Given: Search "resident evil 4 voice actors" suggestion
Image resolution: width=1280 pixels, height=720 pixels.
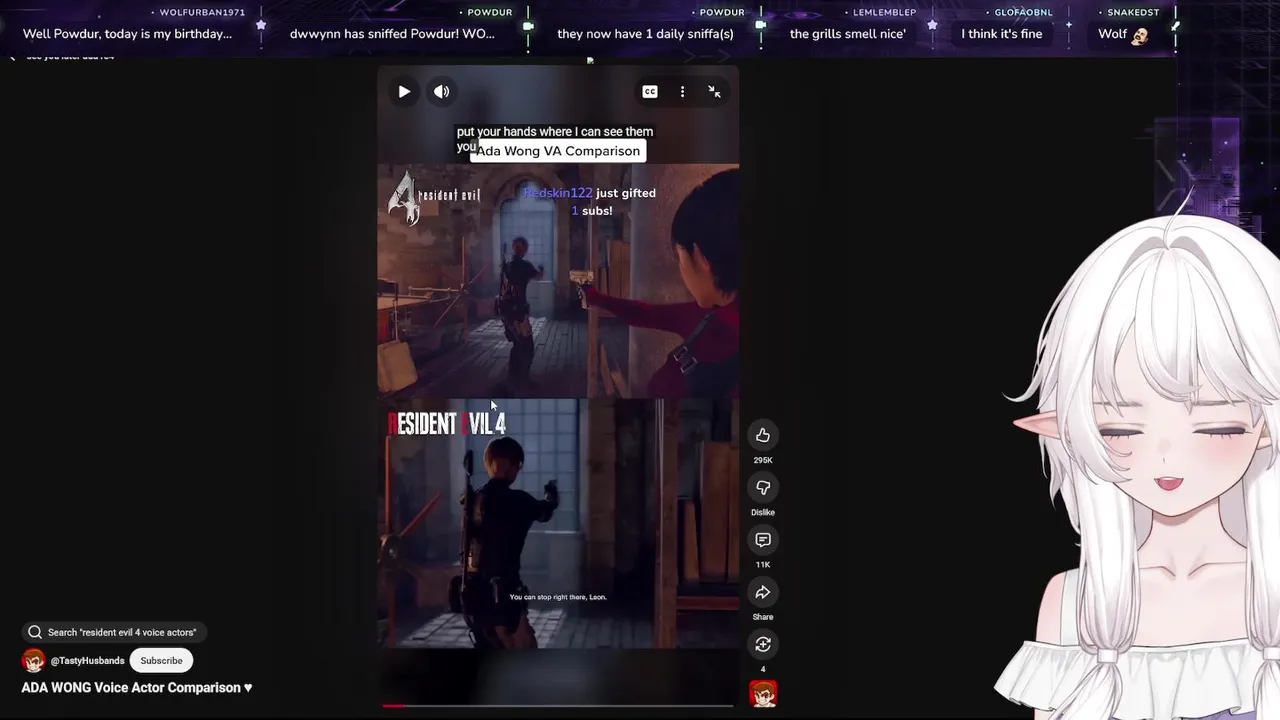Looking at the screenshot, I should coord(114,632).
